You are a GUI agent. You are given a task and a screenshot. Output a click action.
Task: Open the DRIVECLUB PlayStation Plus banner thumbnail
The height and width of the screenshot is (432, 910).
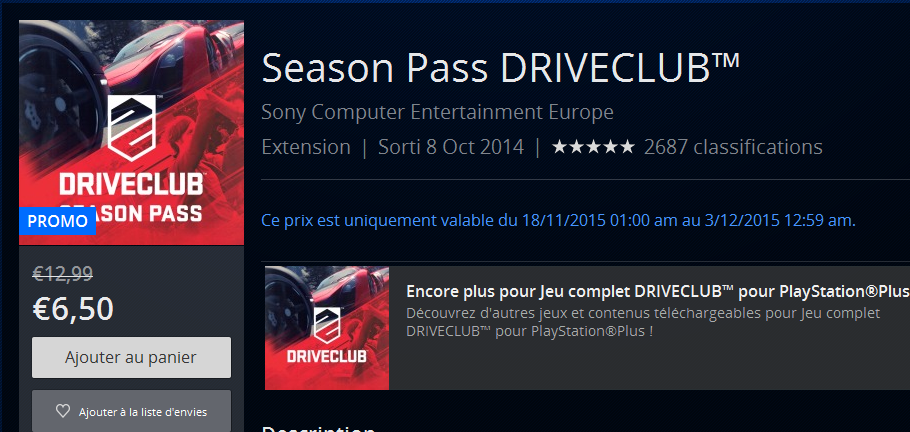[x=327, y=328]
